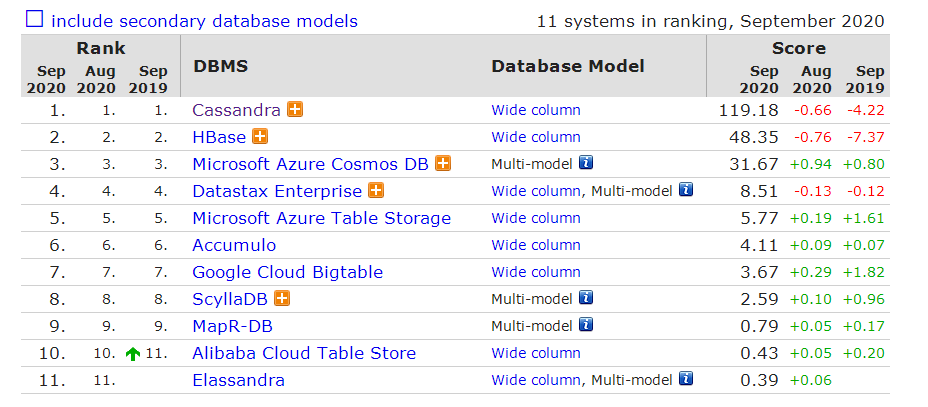Click info icon in Elassandra row
Screen dimensions: 928x407
(685, 378)
